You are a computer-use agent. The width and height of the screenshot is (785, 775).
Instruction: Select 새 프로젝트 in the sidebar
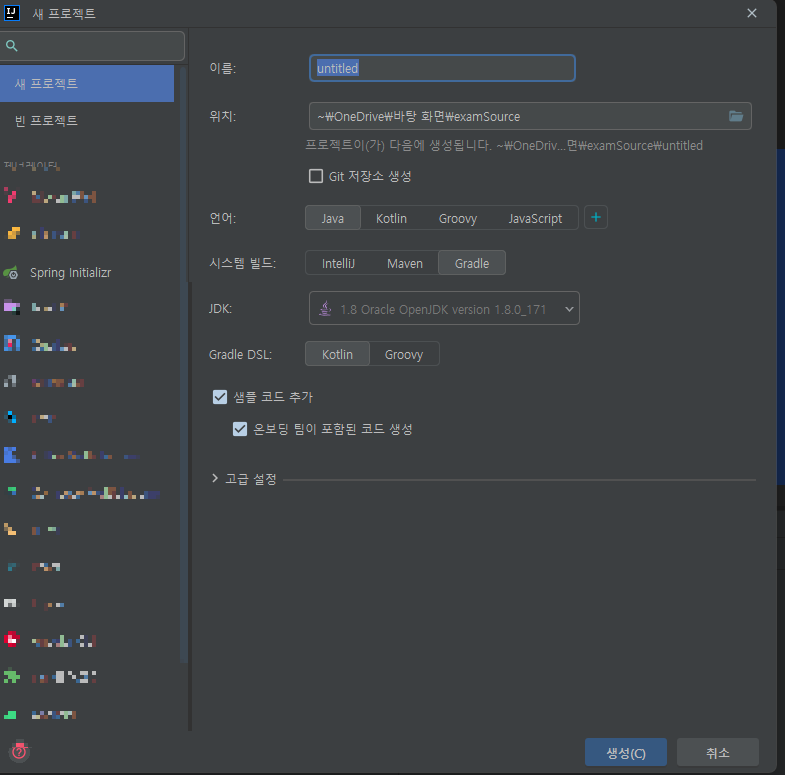(87, 84)
